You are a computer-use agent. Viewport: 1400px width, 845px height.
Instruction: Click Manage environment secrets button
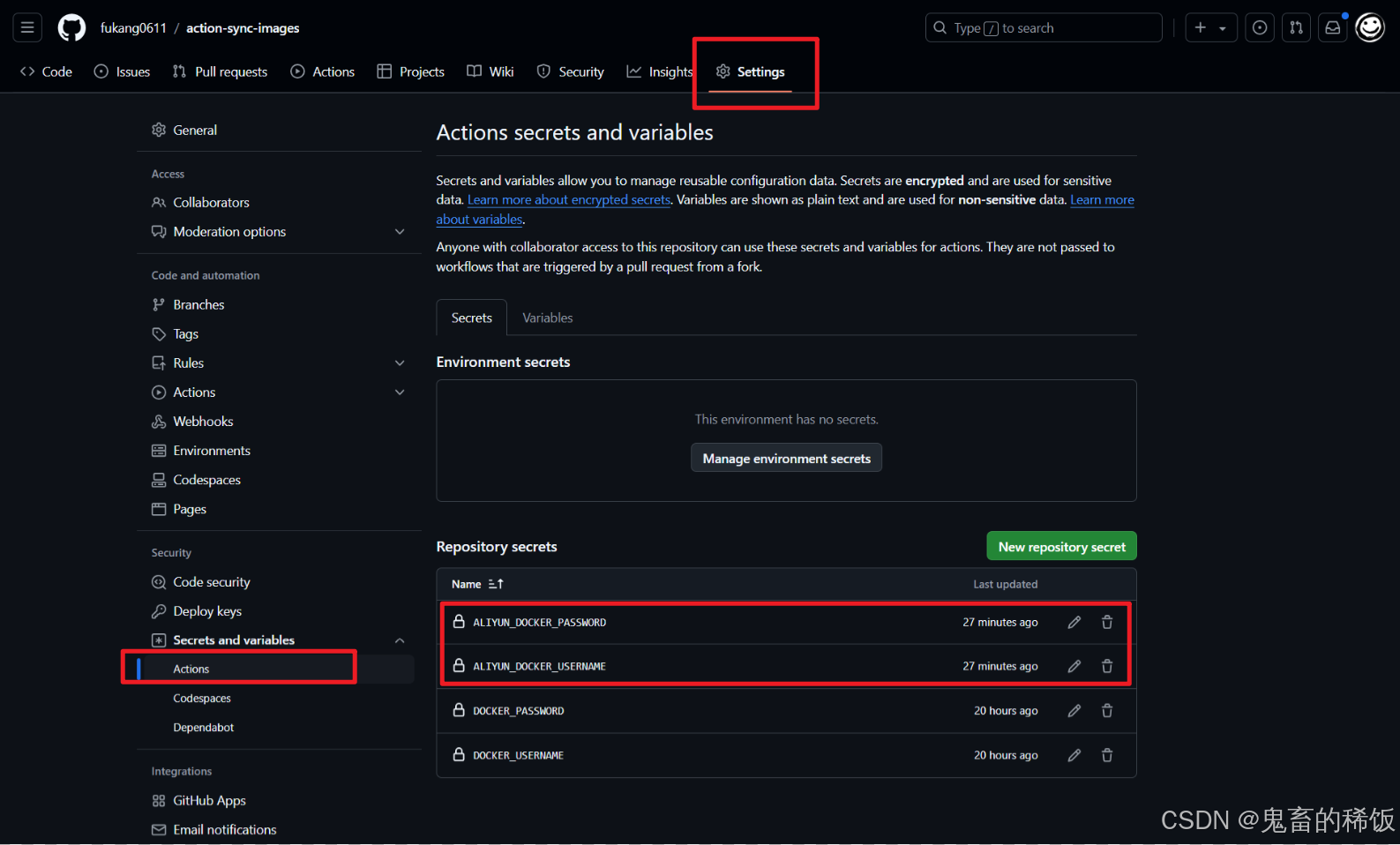786,458
